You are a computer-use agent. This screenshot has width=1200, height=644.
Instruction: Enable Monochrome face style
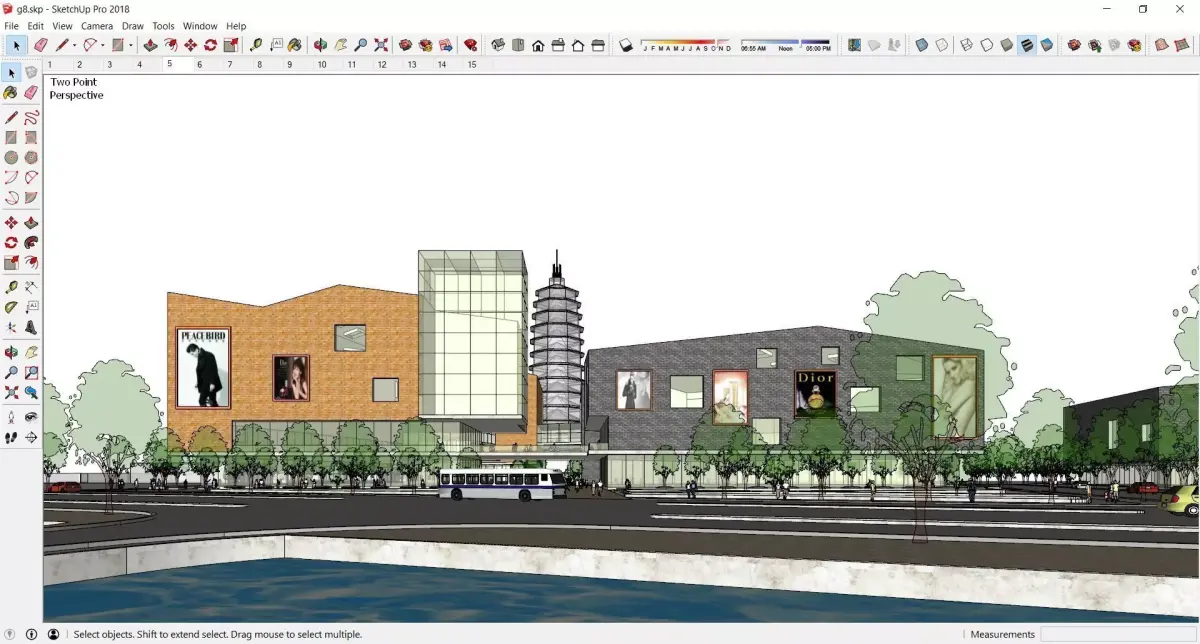(x=1046, y=45)
